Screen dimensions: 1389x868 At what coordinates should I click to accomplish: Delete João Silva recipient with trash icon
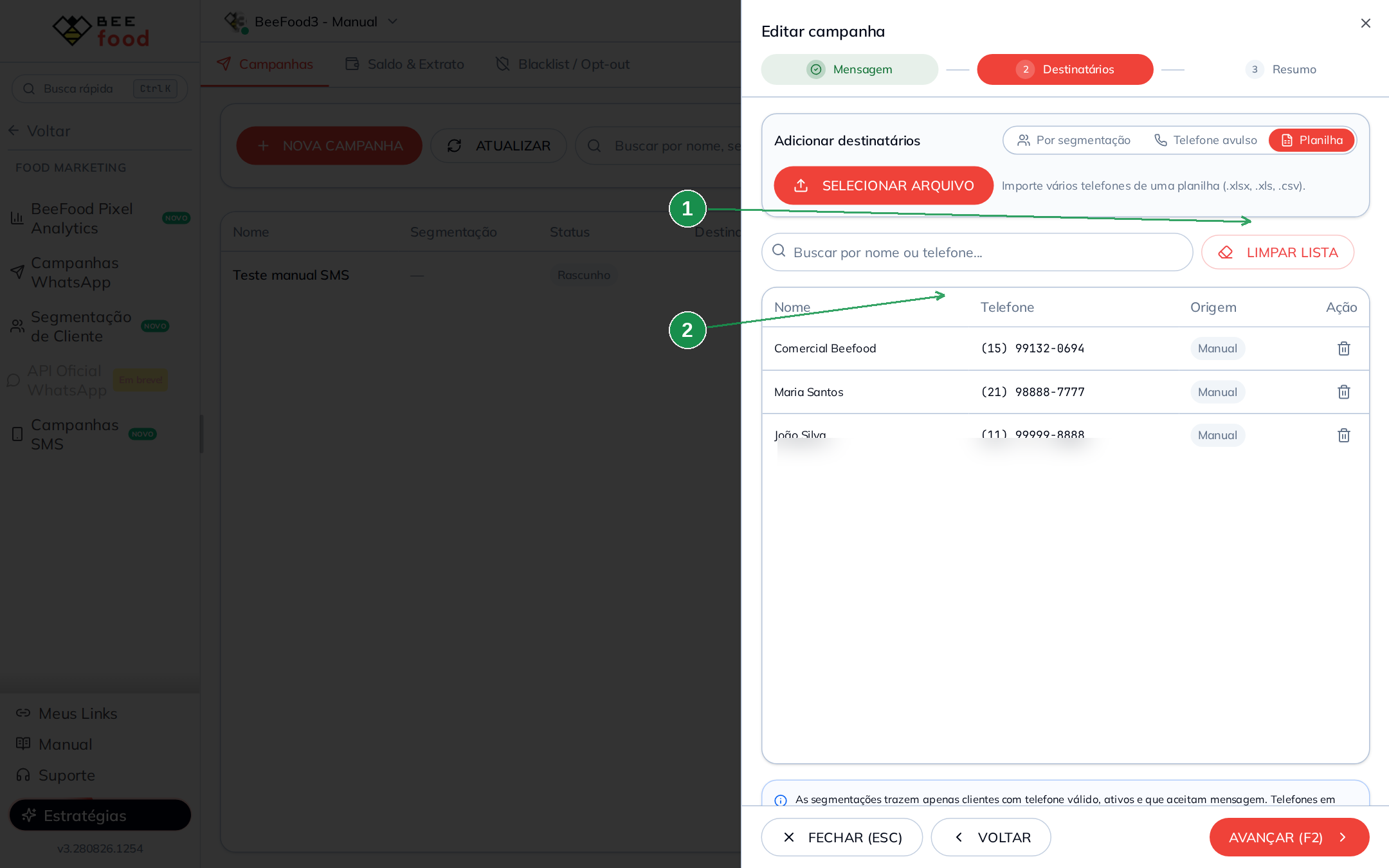1343,435
